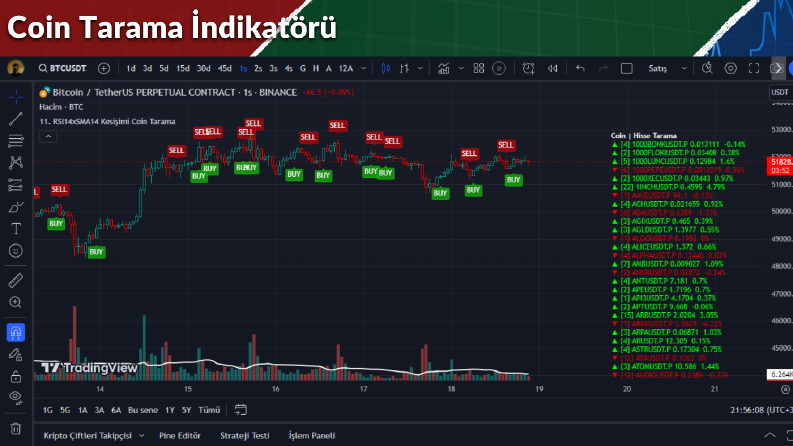The height and width of the screenshot is (446, 793).
Task: Open the candlestick bar style selector
Action: pos(386,68)
